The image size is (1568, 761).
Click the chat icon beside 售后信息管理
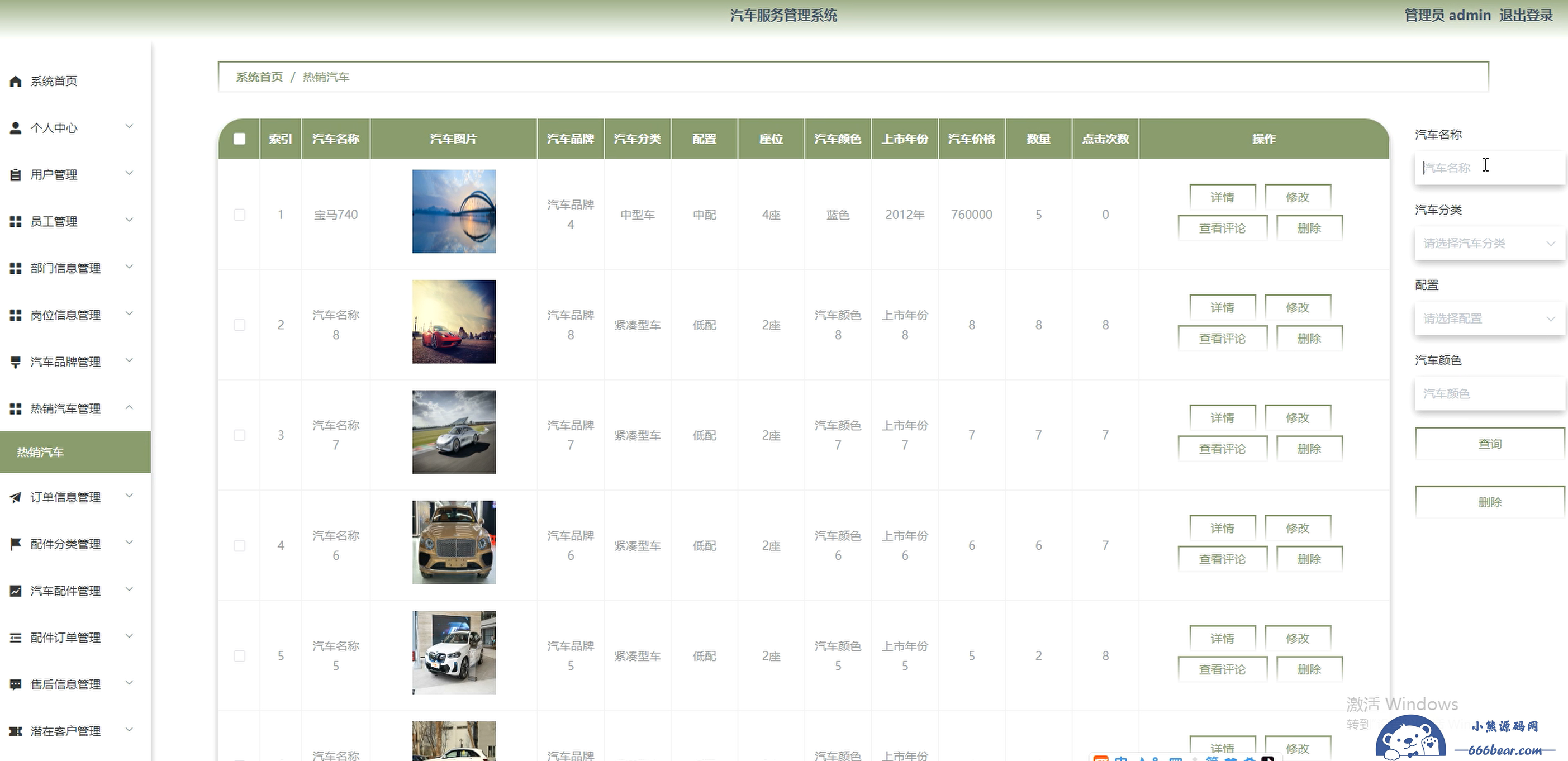[16, 685]
